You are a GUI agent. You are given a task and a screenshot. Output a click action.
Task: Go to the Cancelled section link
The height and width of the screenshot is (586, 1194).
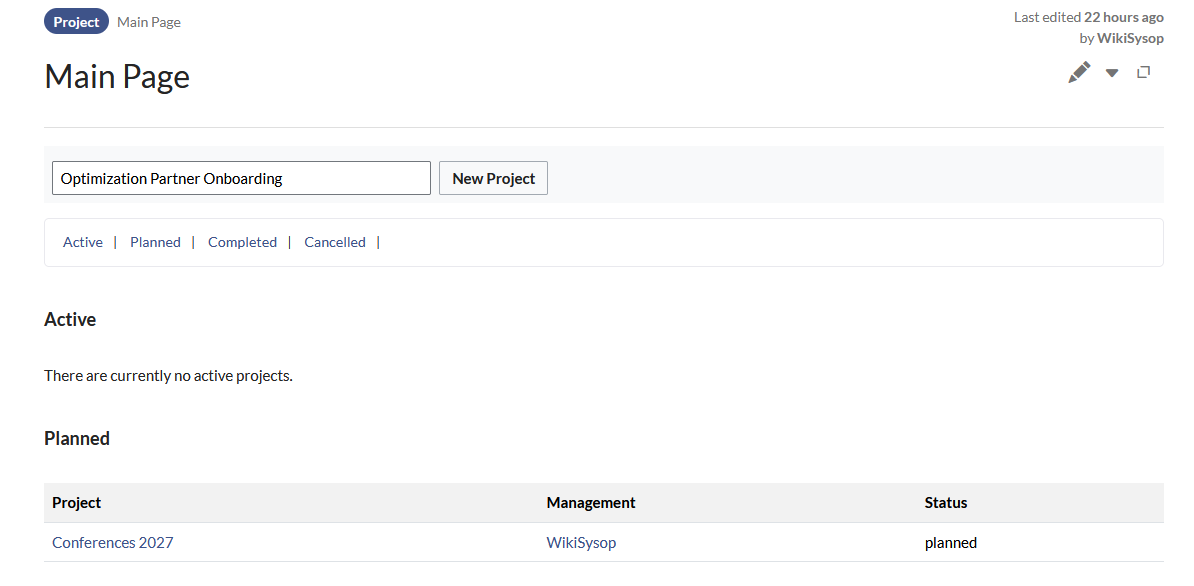335,242
